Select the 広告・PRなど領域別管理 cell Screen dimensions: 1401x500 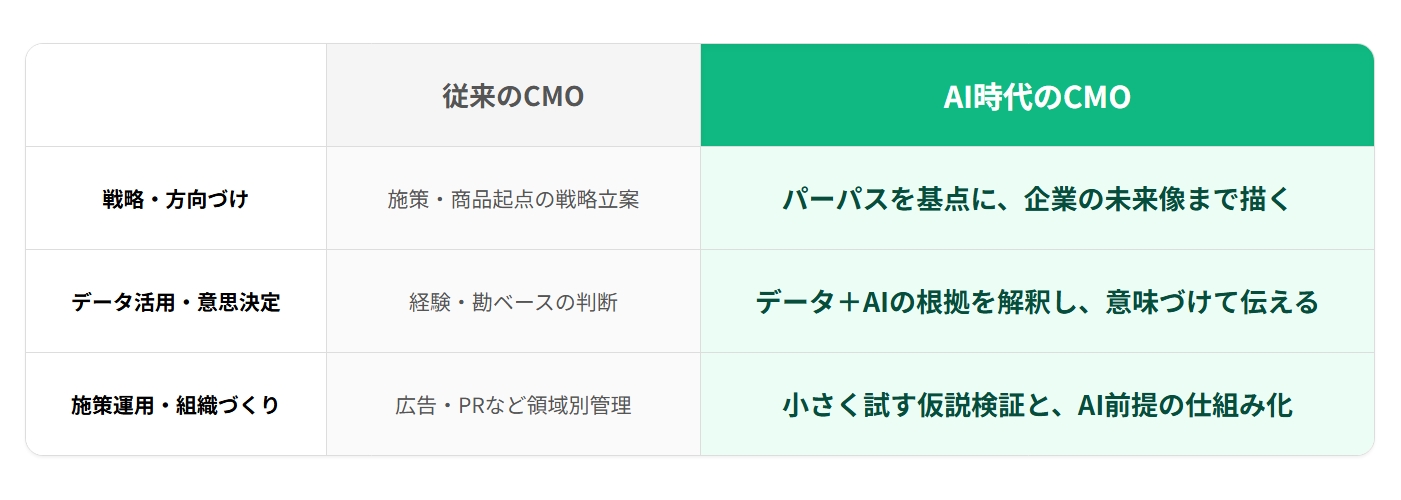click(x=513, y=406)
